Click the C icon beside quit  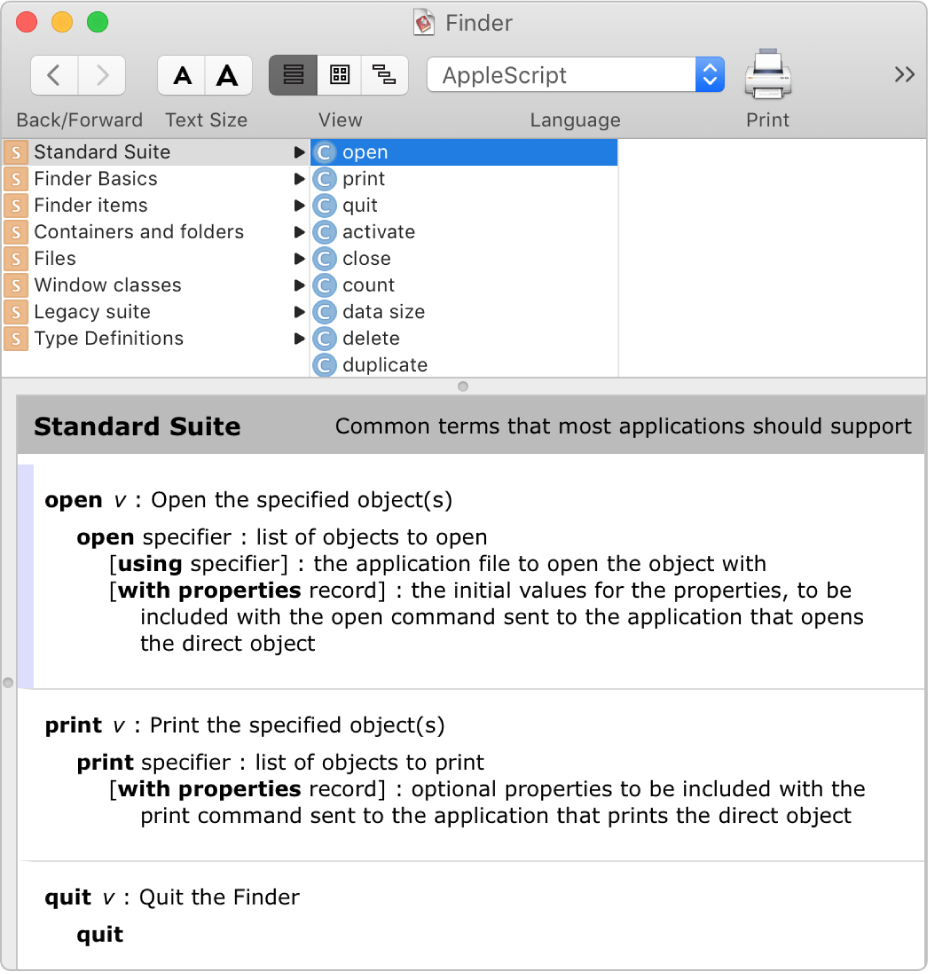pyautogui.click(x=324, y=206)
